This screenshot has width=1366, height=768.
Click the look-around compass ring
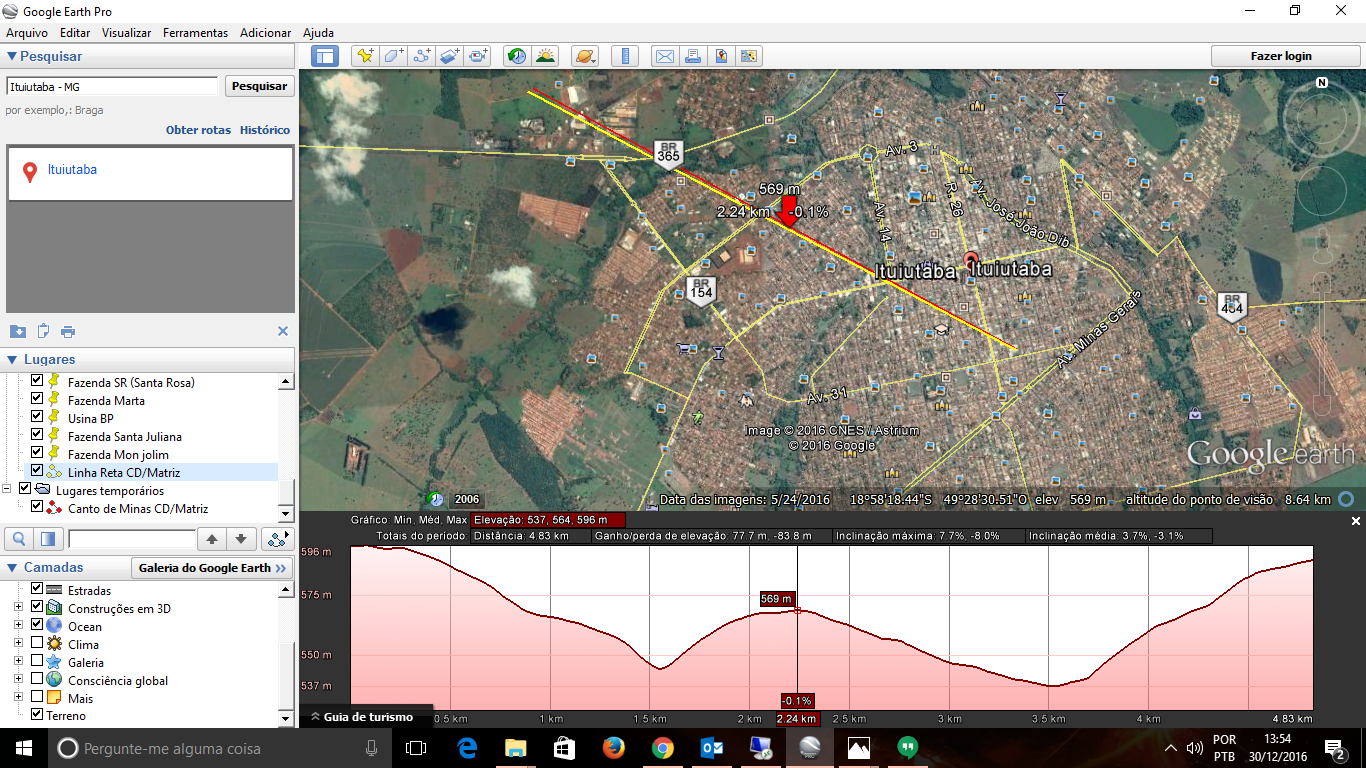coord(1322,120)
